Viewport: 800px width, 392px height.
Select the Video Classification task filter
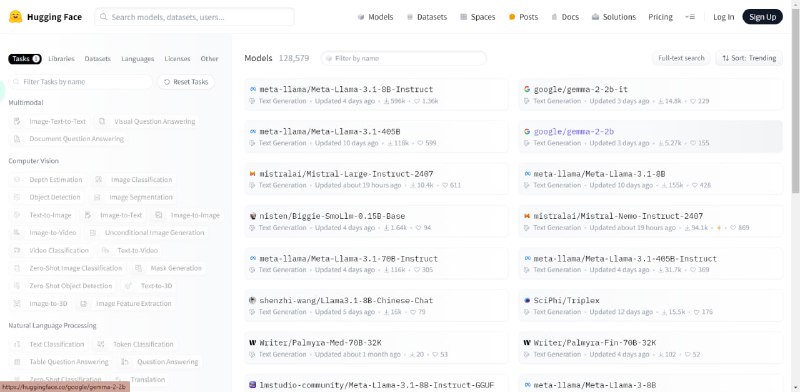[51, 251]
